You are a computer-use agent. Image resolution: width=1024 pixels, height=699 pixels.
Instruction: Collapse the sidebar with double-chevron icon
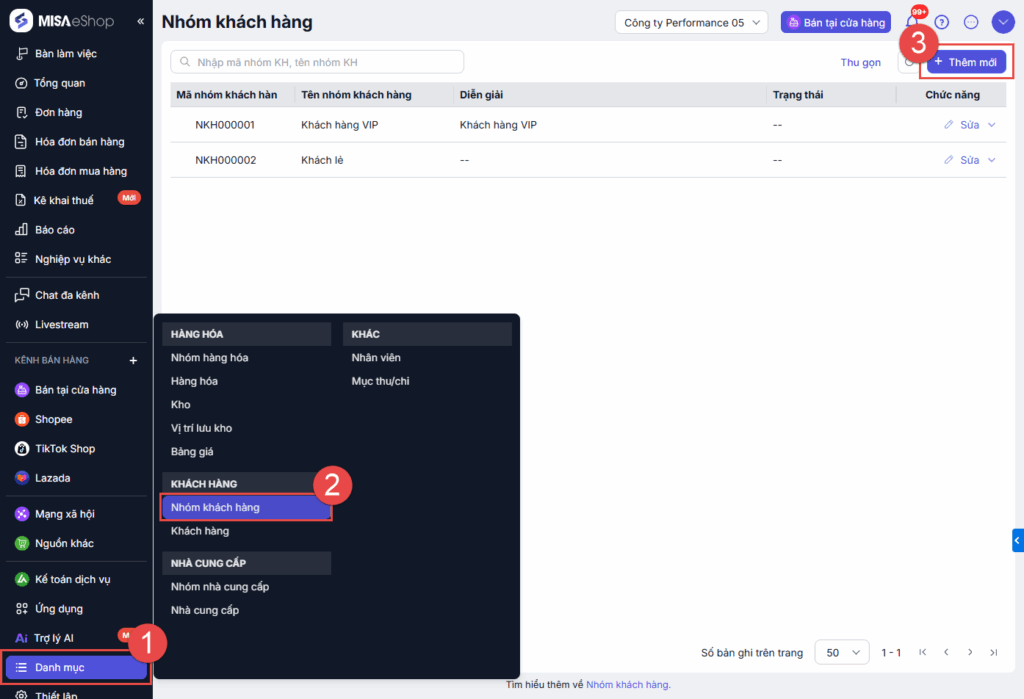click(140, 22)
